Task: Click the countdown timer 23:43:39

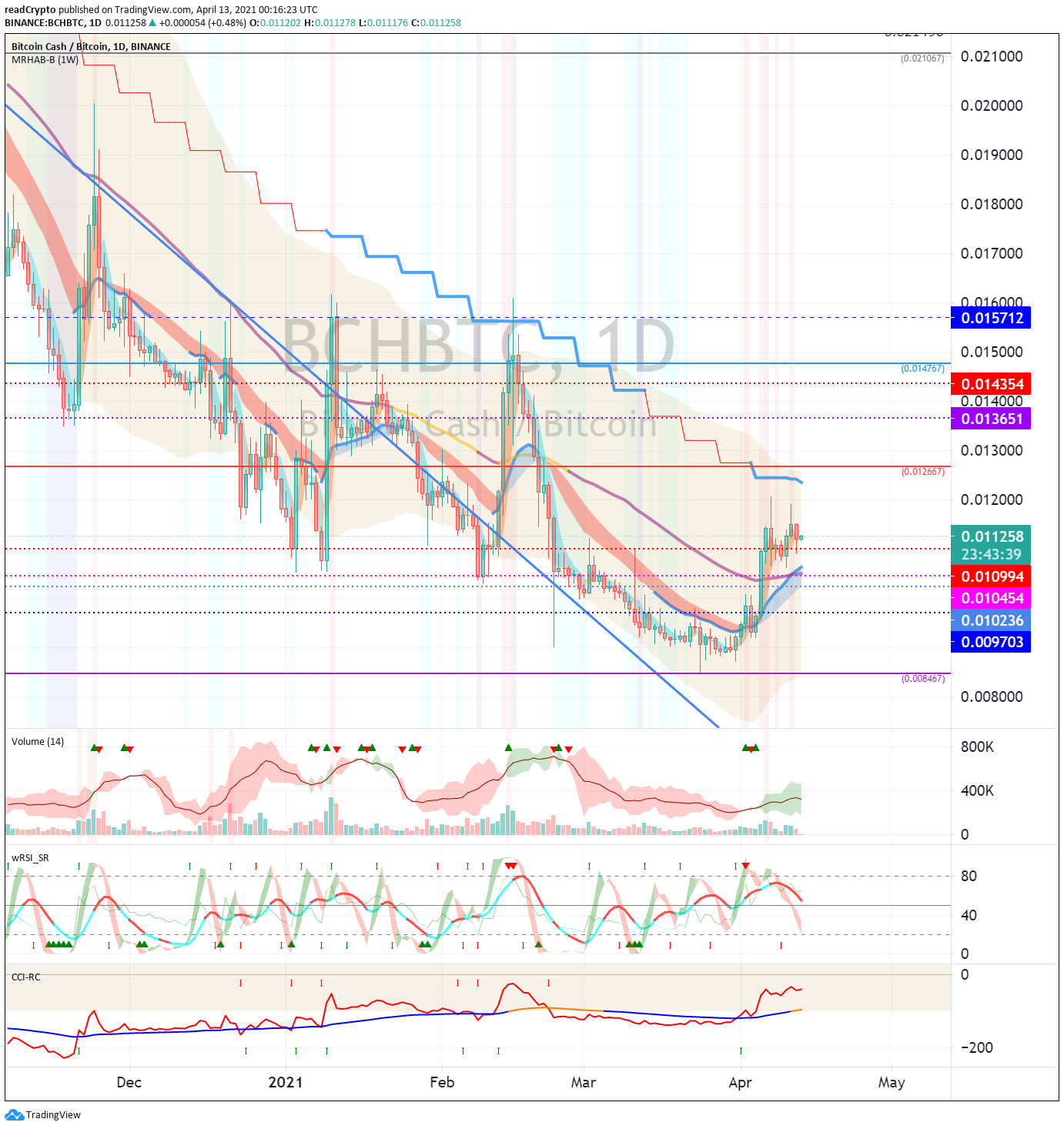Action: 991,555
